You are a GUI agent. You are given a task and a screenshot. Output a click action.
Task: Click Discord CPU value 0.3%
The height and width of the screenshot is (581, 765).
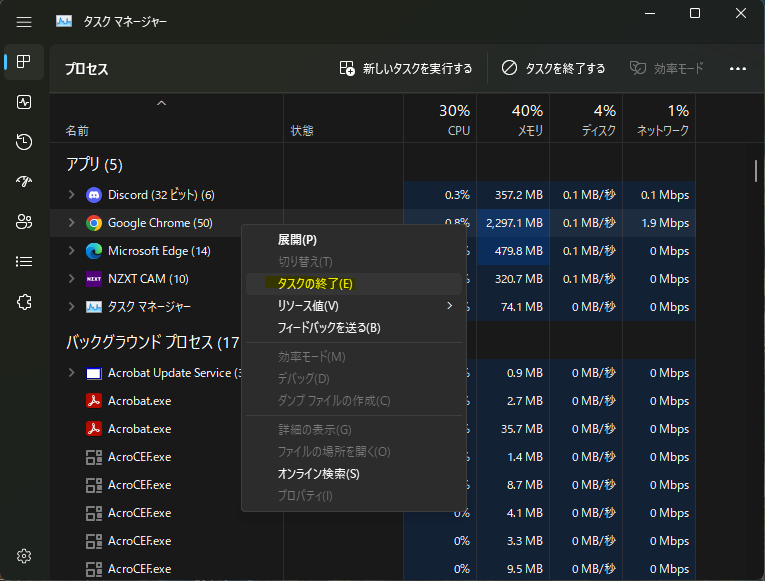click(457, 195)
